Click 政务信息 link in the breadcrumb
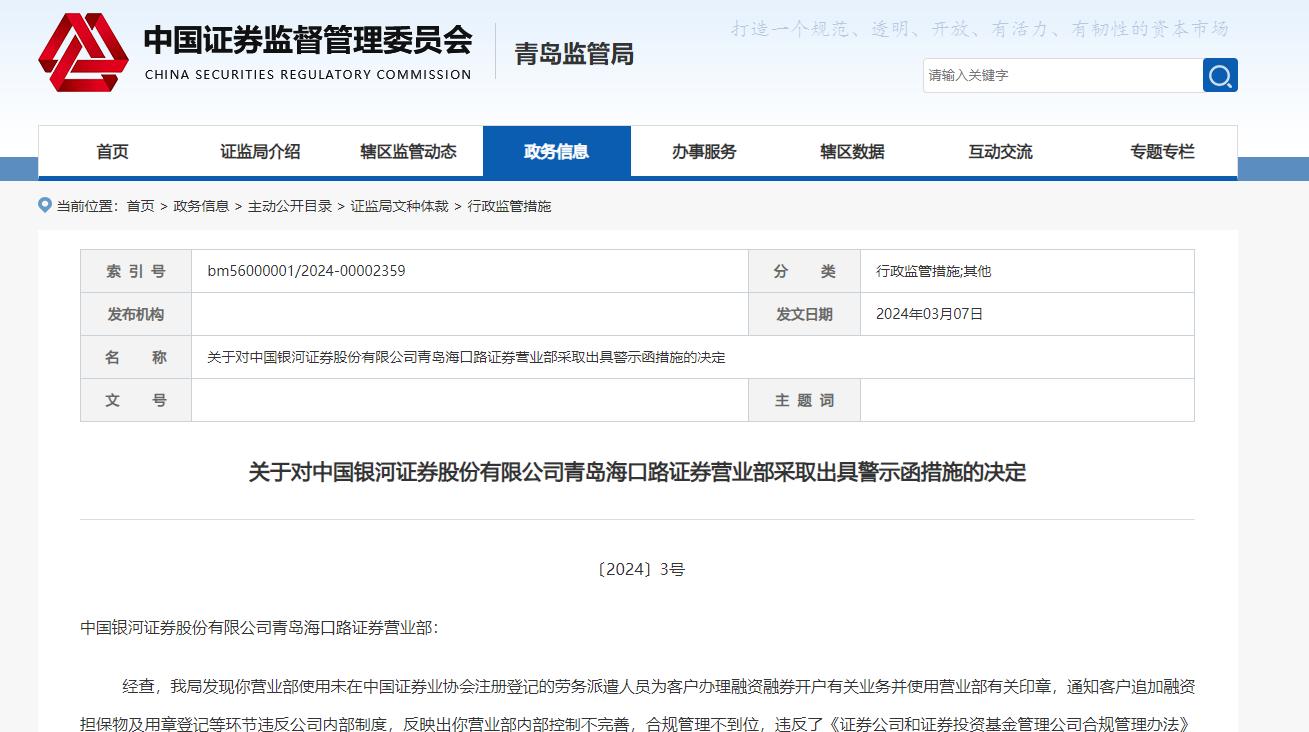The width and height of the screenshot is (1309, 732). point(201,206)
